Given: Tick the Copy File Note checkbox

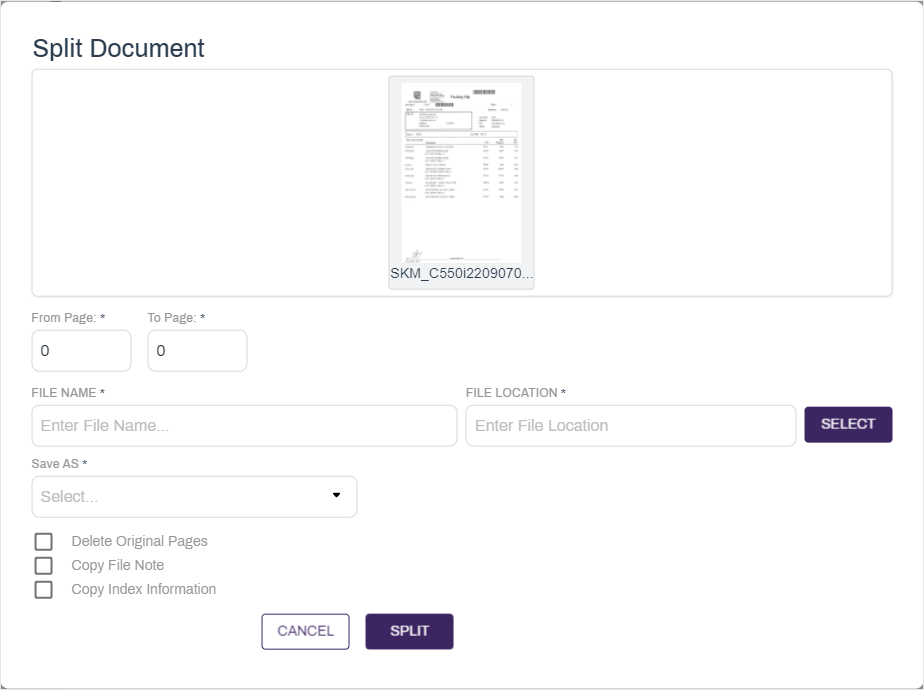Looking at the screenshot, I should tap(44, 566).
